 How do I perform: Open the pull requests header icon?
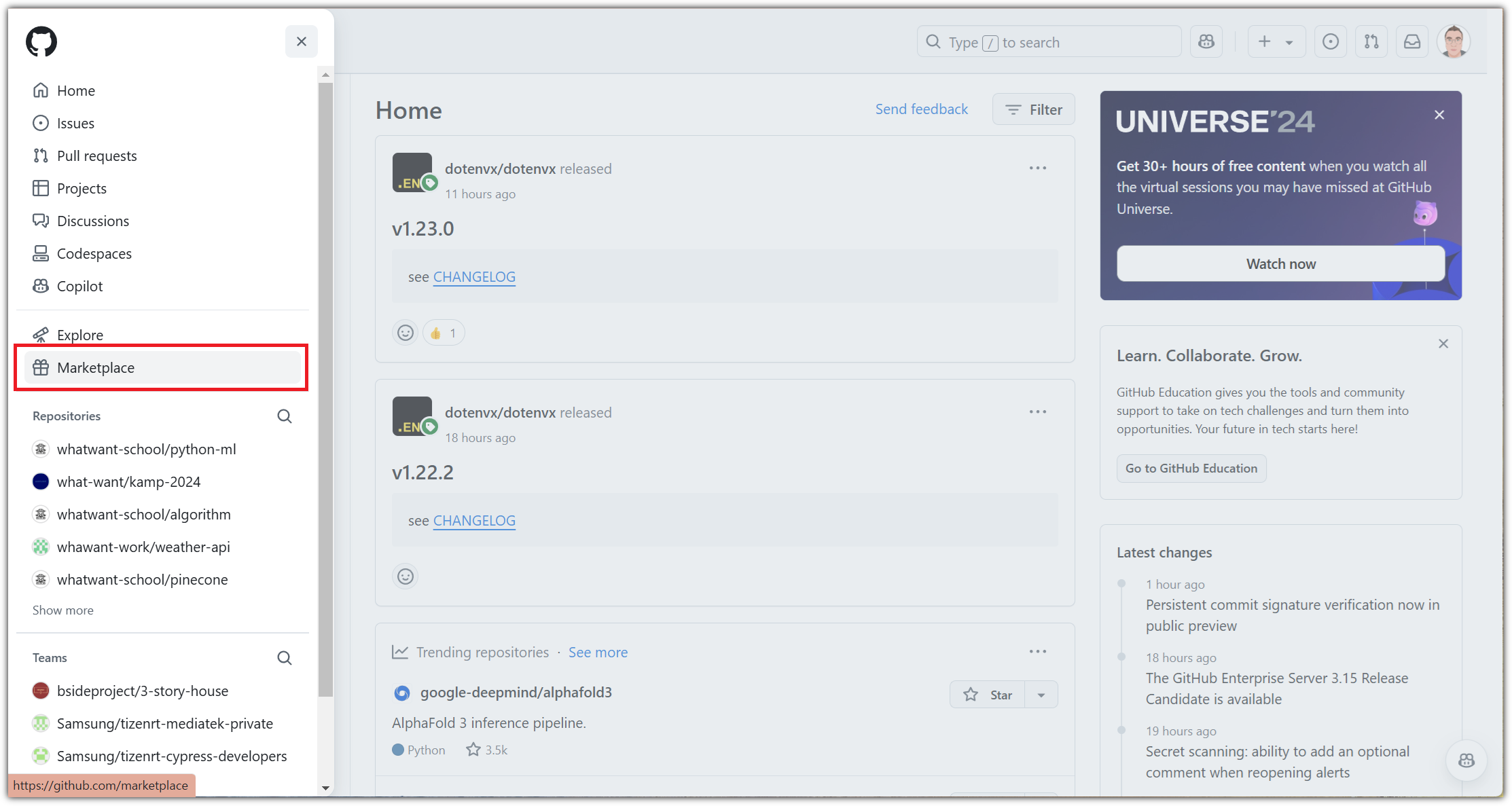click(x=1371, y=41)
